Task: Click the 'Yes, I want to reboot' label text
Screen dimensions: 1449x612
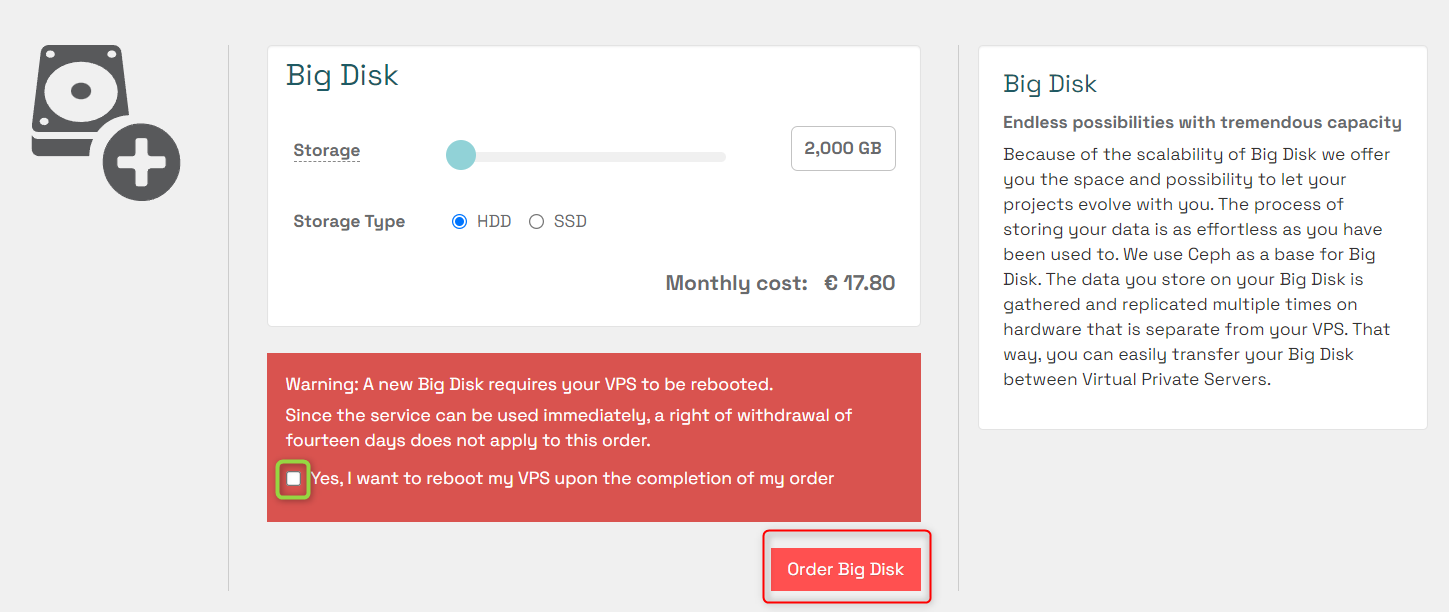Action: tap(572, 479)
